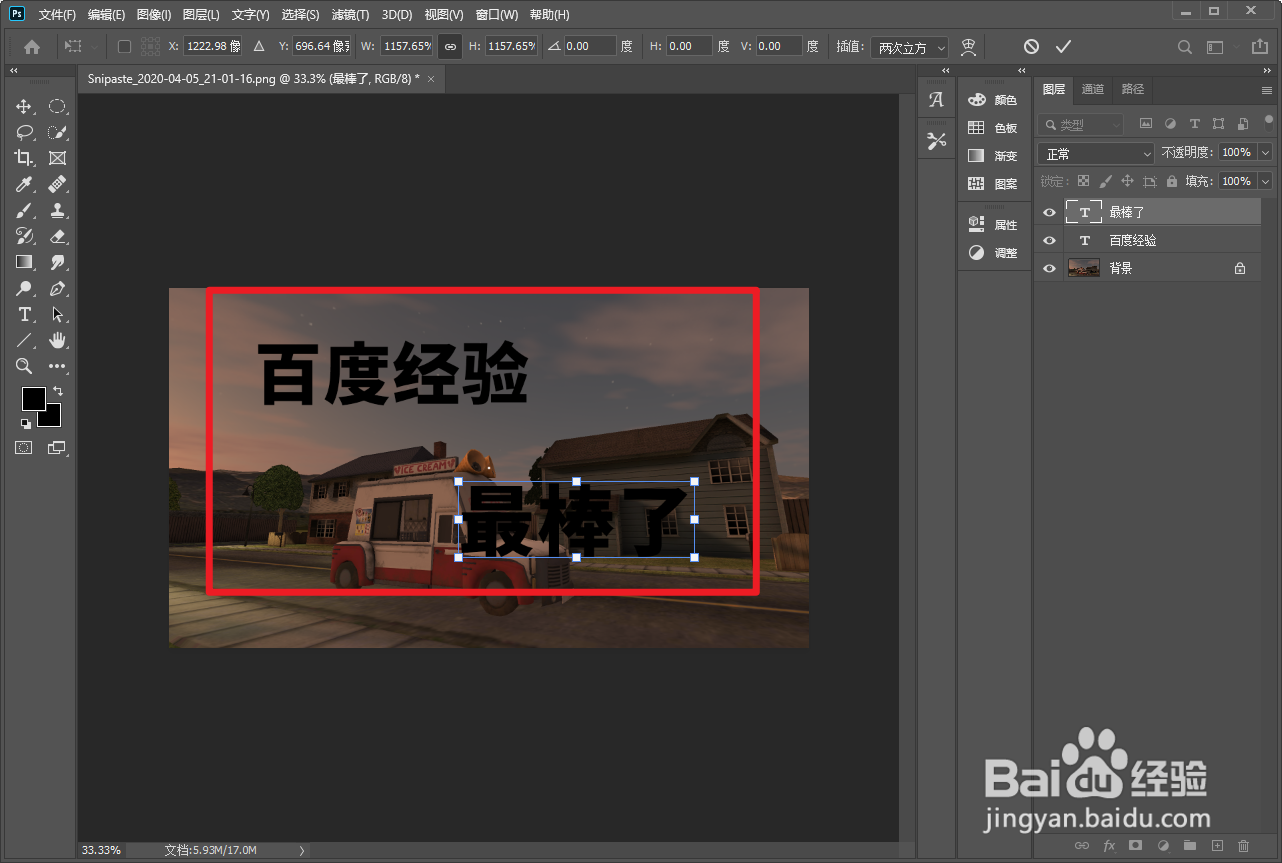Viewport: 1282px width, 863px height.
Task: Open the 类型 layer filter dropdown
Action: (1081, 125)
